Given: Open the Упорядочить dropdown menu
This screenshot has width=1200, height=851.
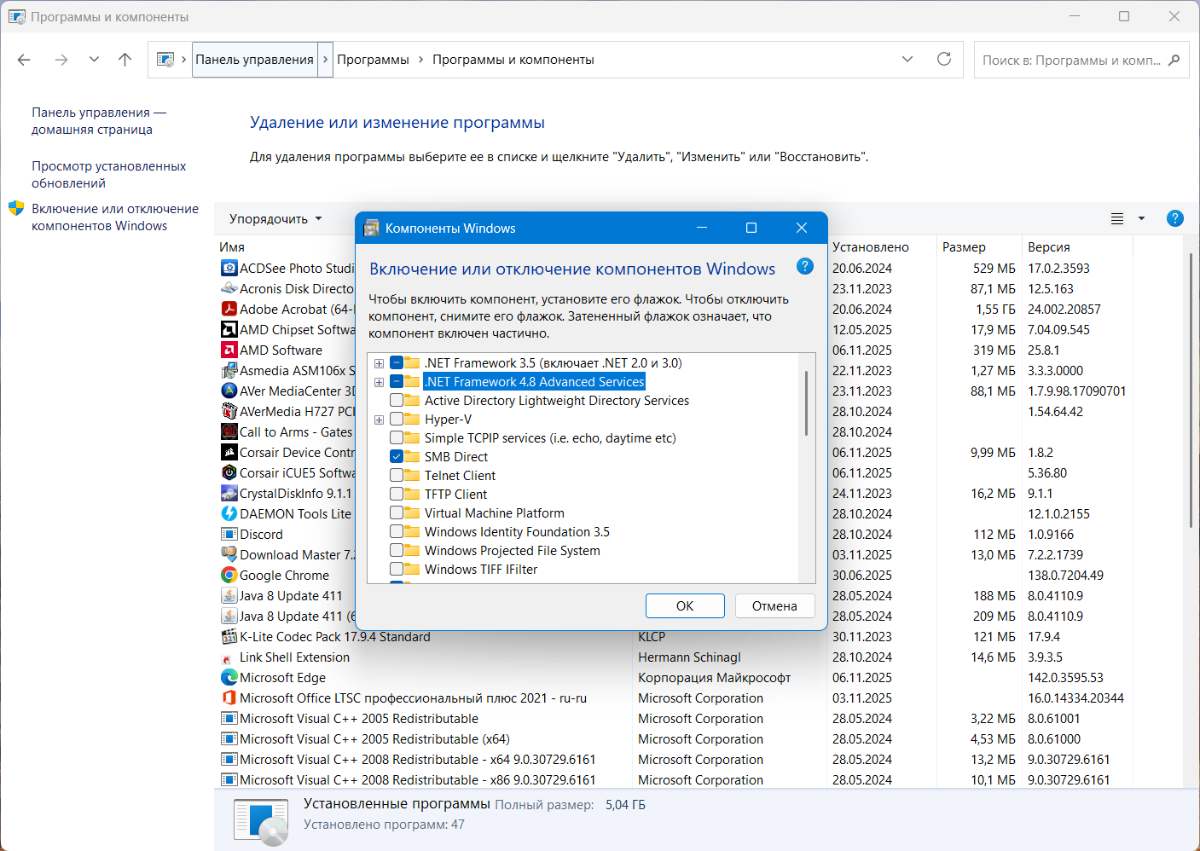Looking at the screenshot, I should (276, 219).
